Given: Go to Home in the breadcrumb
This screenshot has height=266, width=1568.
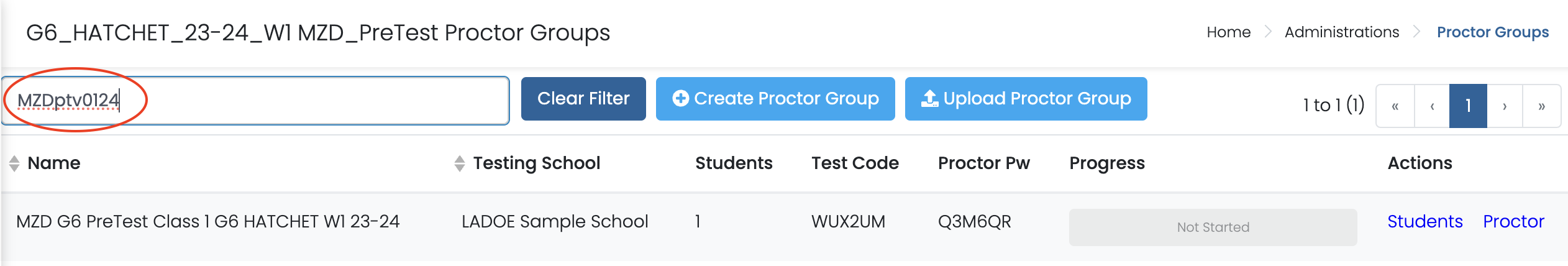Looking at the screenshot, I should point(1228,32).
